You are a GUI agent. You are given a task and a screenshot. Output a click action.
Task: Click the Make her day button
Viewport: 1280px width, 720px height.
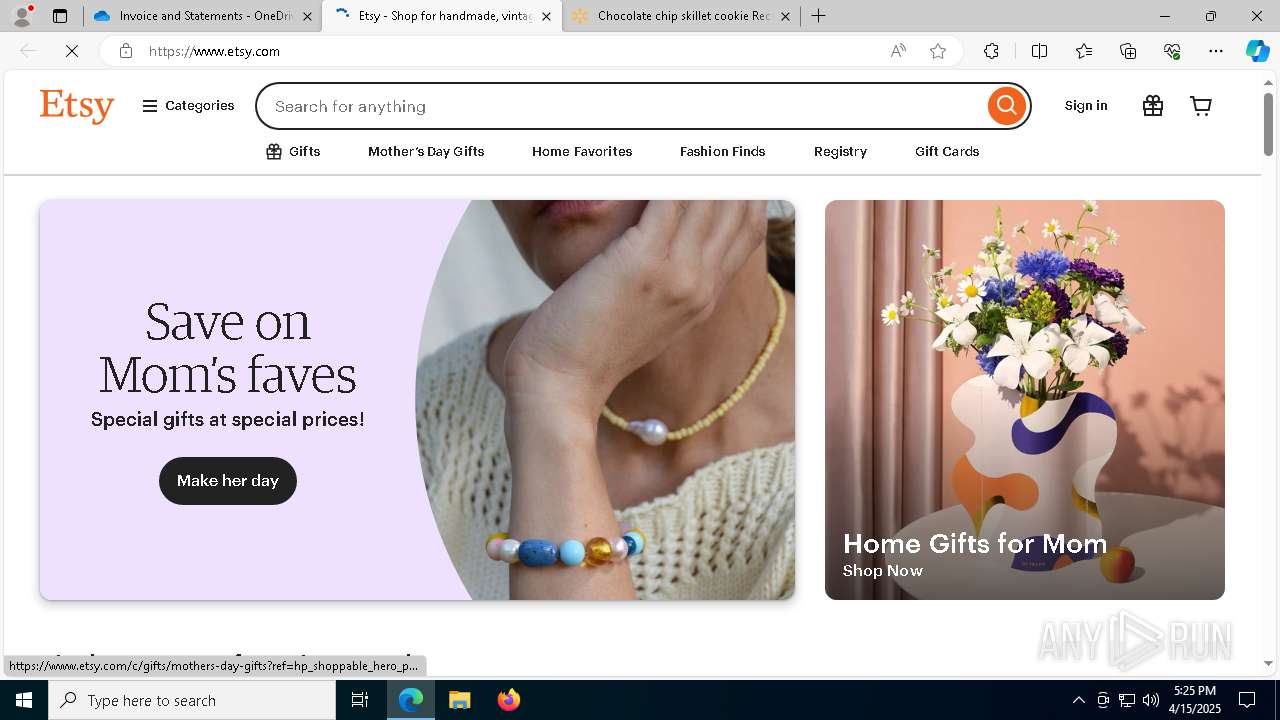tap(228, 481)
